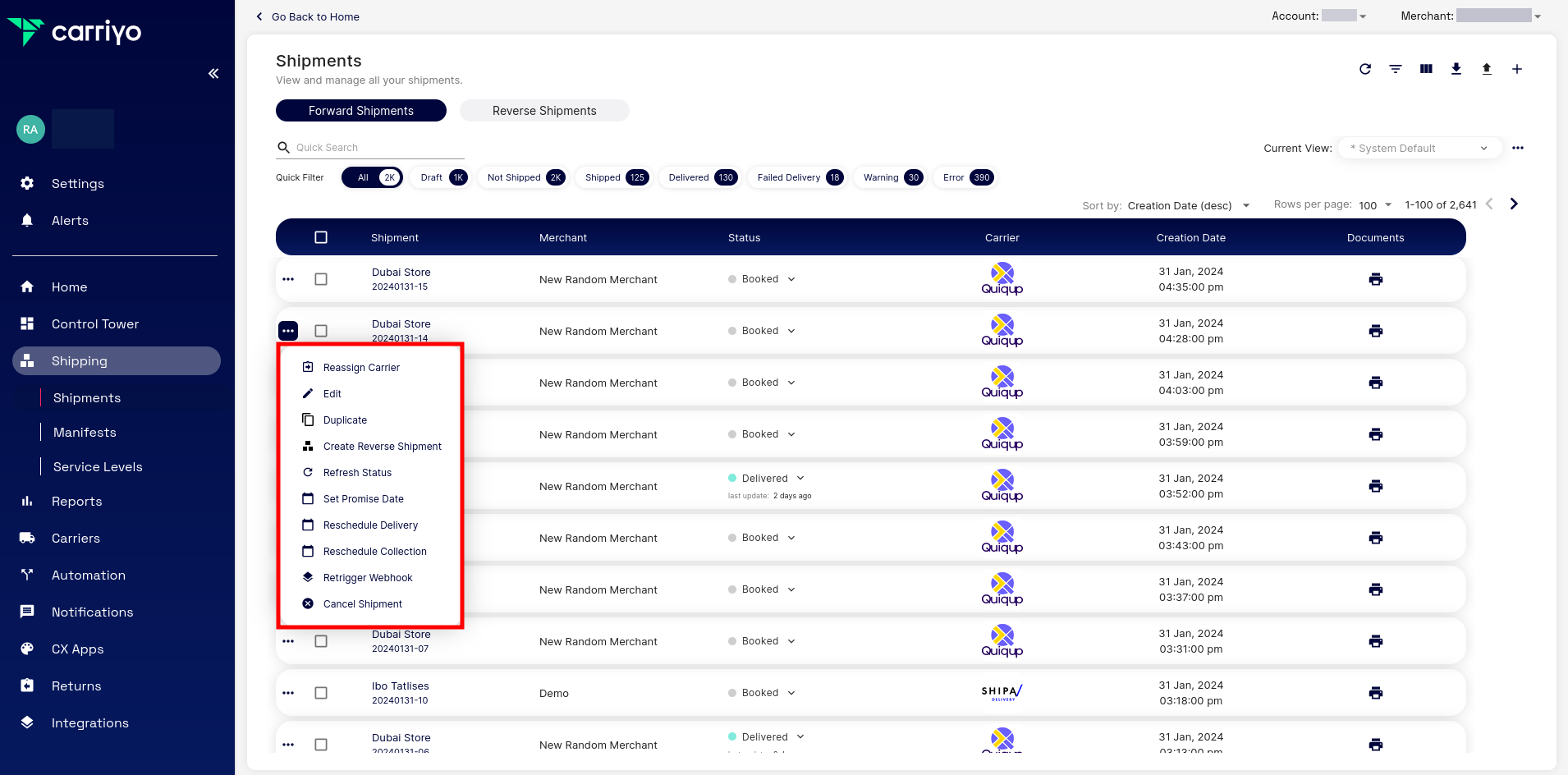Viewport: 1568px width, 775px height.
Task: Switch to the Reverse Shipments tab
Action: (544, 111)
